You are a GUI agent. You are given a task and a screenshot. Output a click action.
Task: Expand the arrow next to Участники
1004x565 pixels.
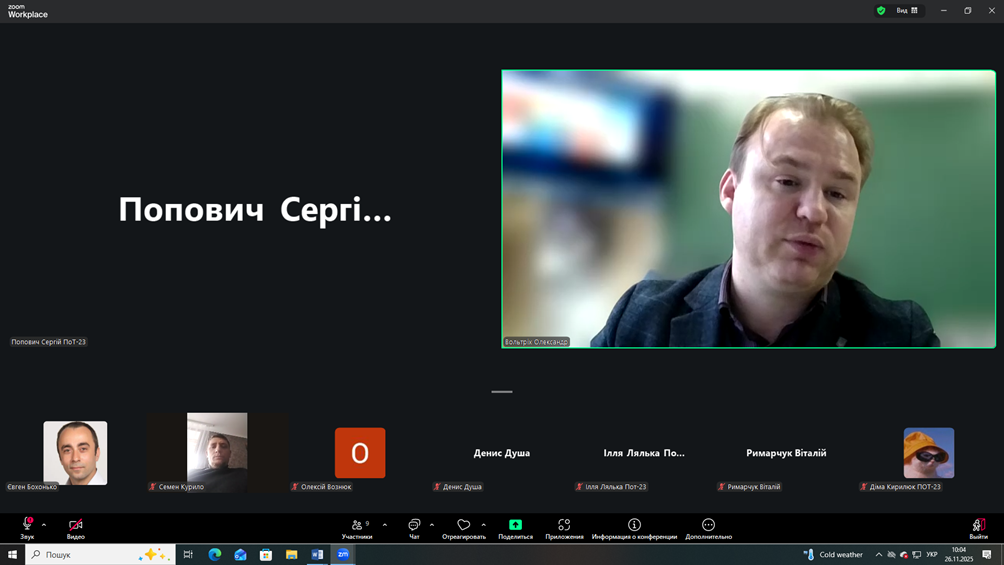click(385, 525)
